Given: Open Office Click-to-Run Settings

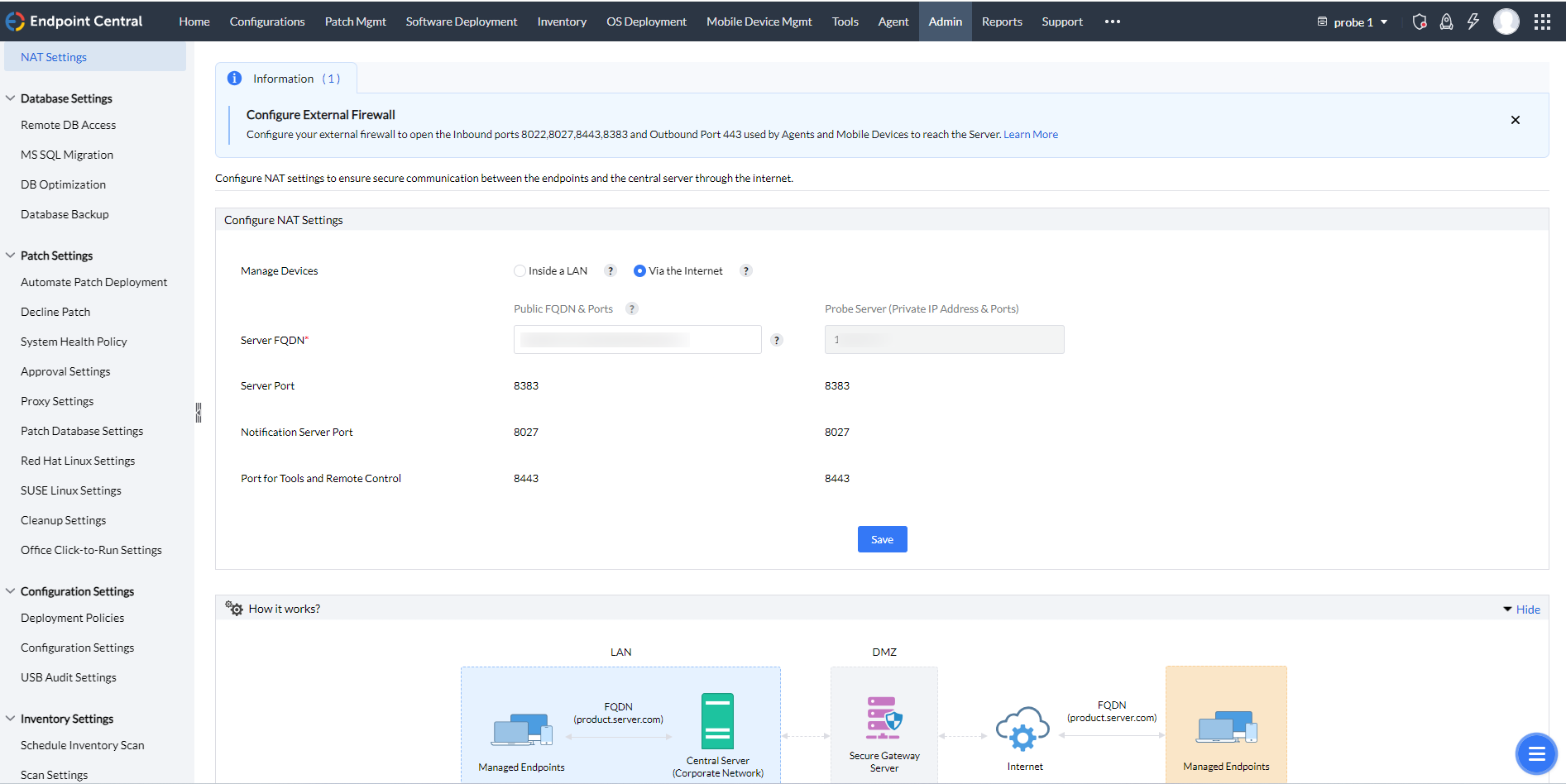Looking at the screenshot, I should click(x=91, y=550).
